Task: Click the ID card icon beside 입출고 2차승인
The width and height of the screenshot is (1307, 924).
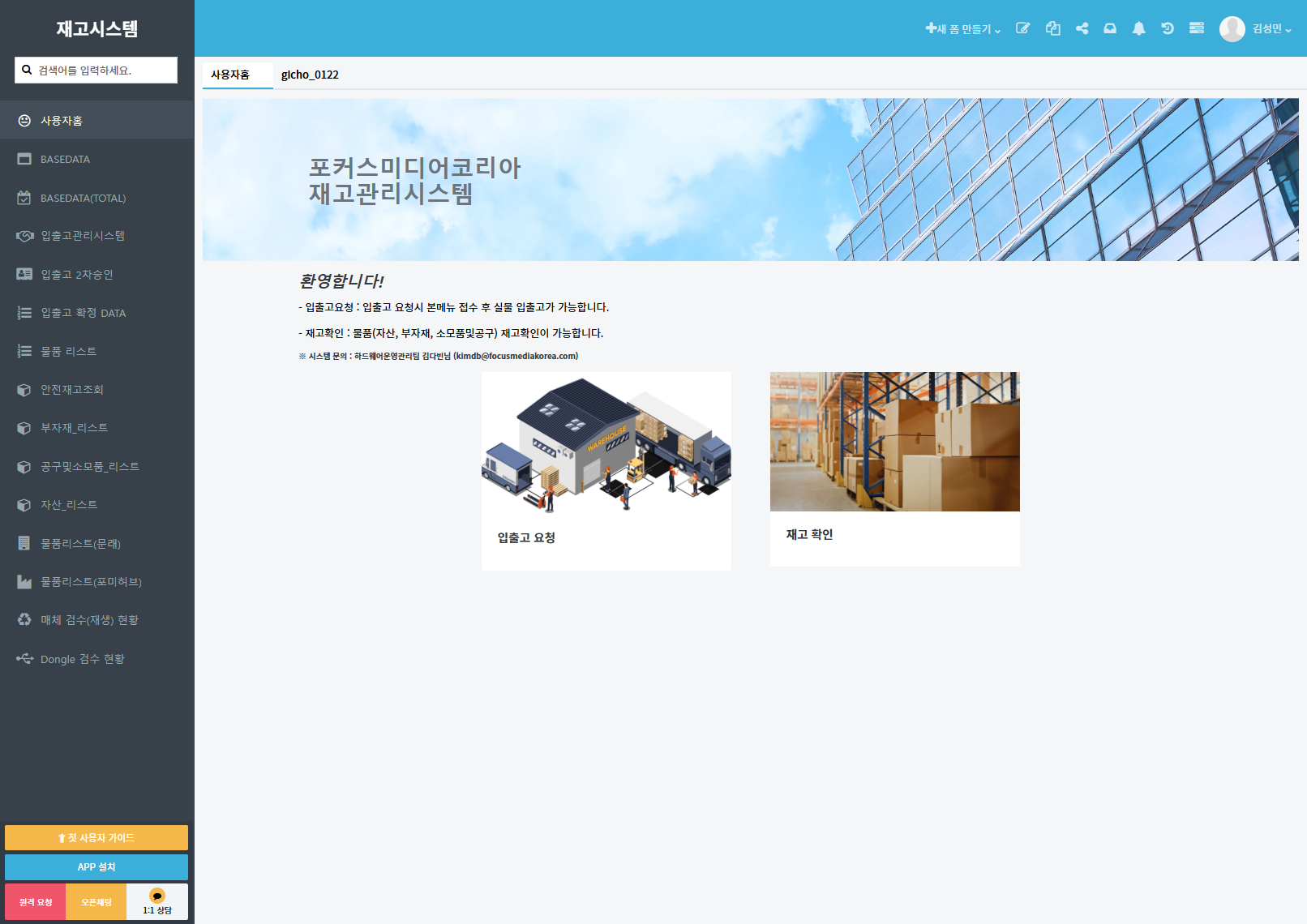Action: pyautogui.click(x=24, y=275)
